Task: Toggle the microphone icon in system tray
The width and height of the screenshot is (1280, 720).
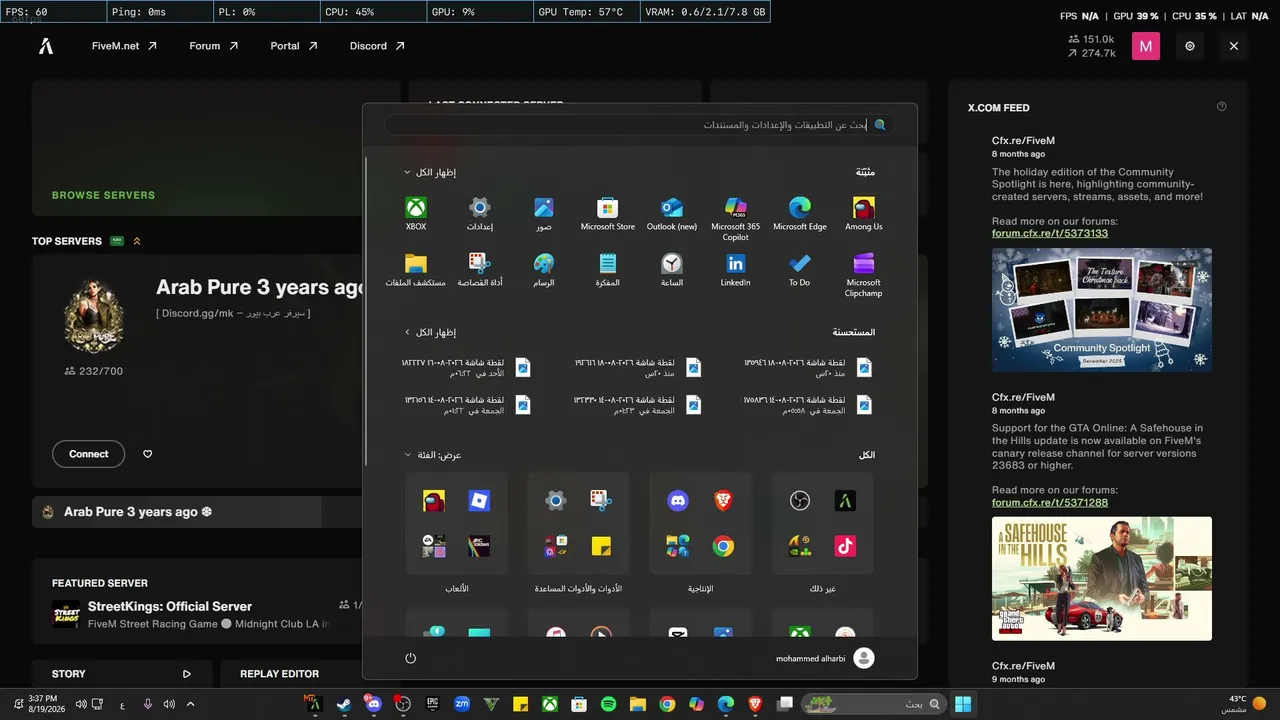Action: (x=148, y=705)
